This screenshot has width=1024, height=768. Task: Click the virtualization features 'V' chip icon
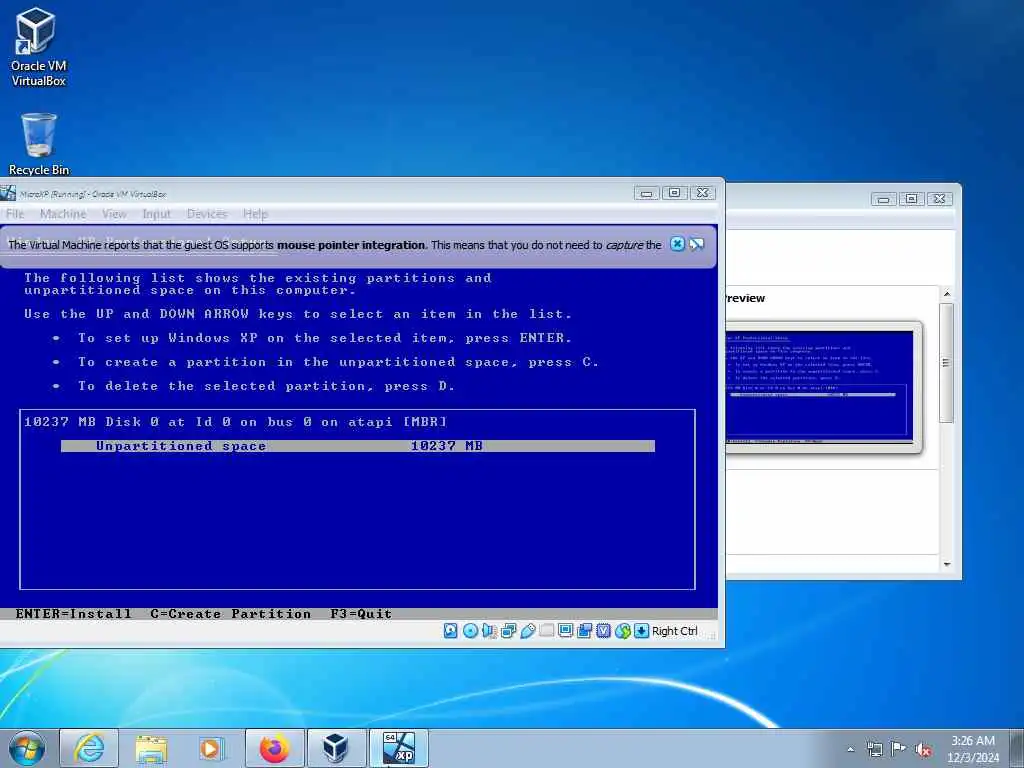tap(603, 631)
